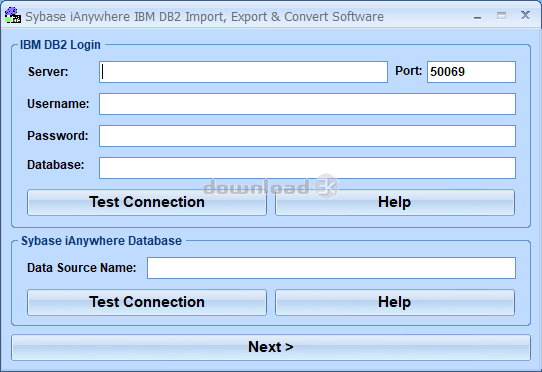This screenshot has height=372, width=542.
Task: Click the Server: label
Action: [x=48, y=72]
